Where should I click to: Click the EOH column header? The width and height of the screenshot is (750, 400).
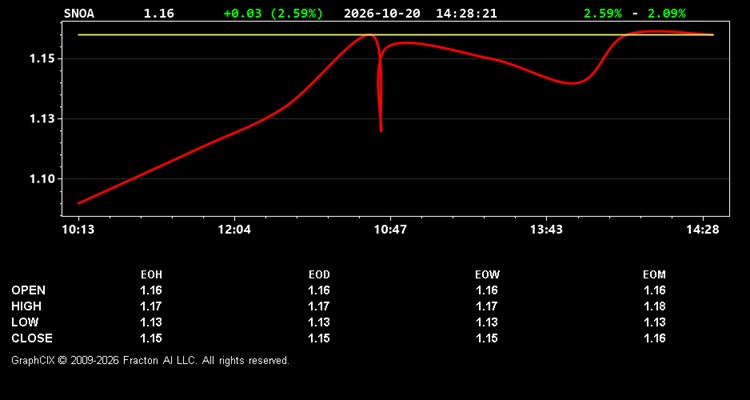pos(151,275)
